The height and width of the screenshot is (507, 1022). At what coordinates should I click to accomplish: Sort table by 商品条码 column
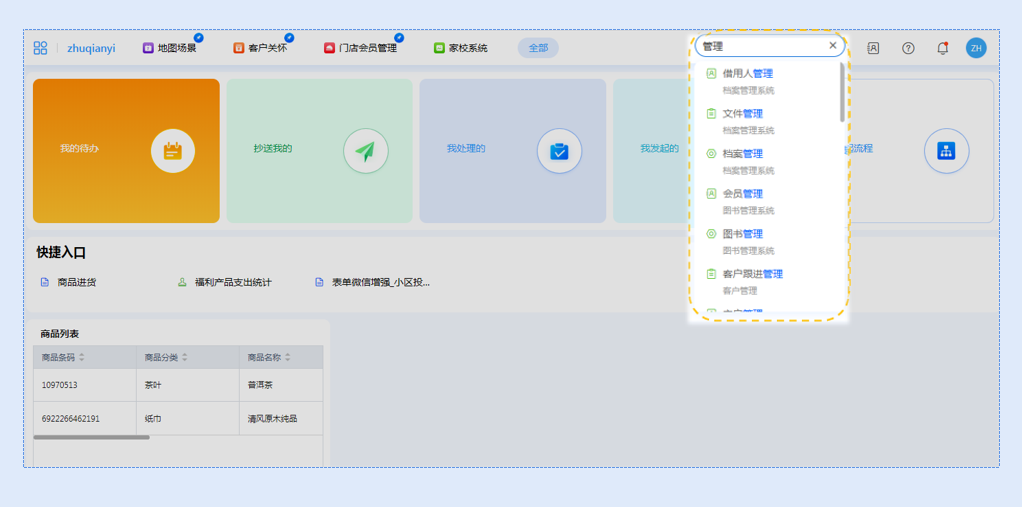[x=82, y=357]
